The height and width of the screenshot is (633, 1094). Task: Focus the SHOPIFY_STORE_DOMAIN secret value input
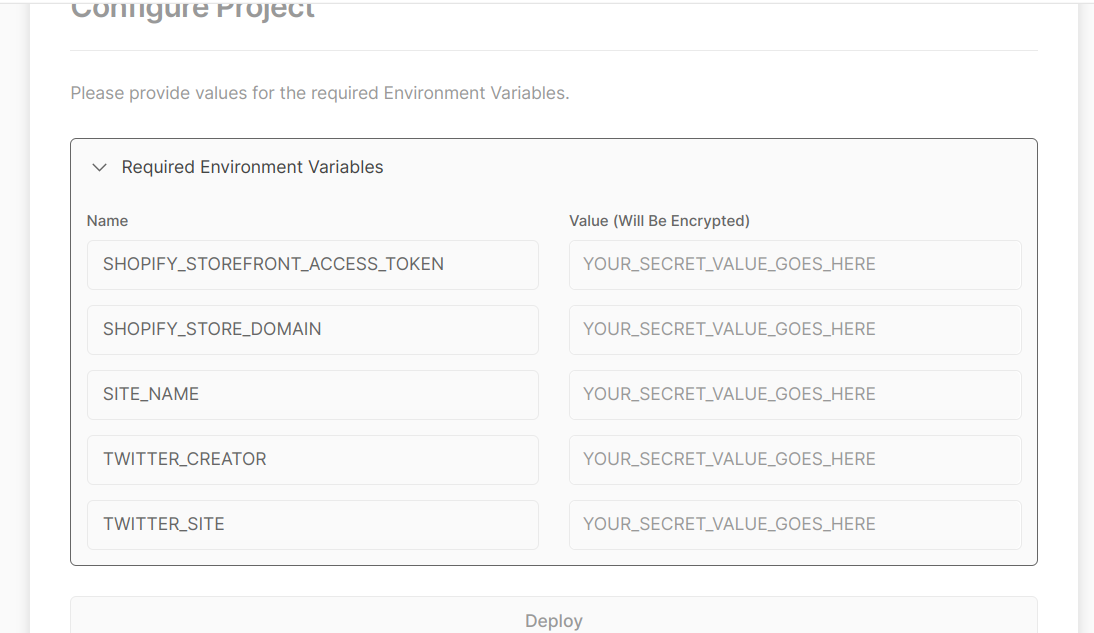795,329
